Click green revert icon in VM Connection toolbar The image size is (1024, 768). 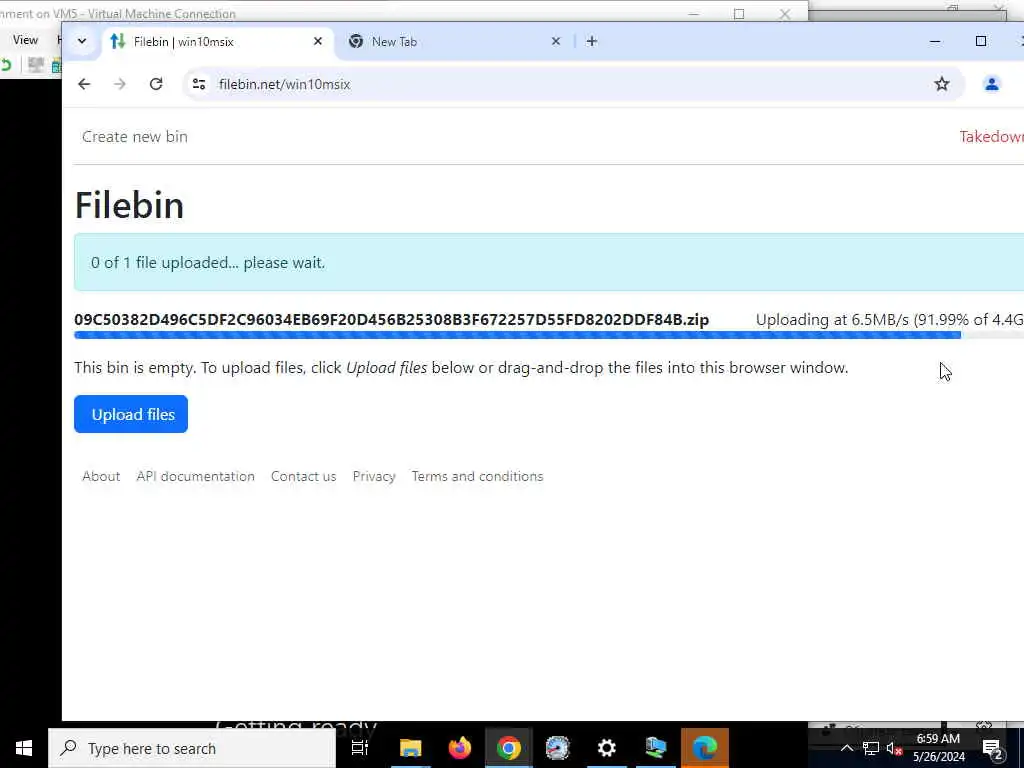(x=6, y=65)
